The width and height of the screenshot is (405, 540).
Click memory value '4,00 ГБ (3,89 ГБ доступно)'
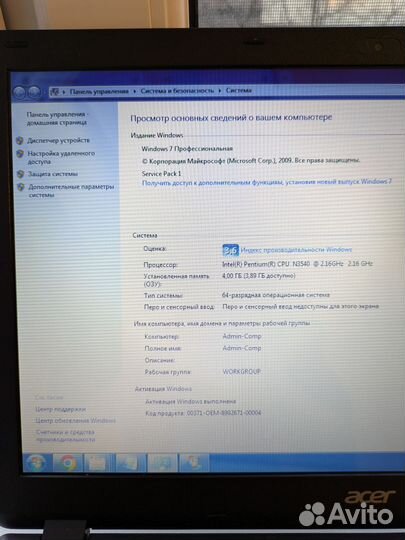259,276
